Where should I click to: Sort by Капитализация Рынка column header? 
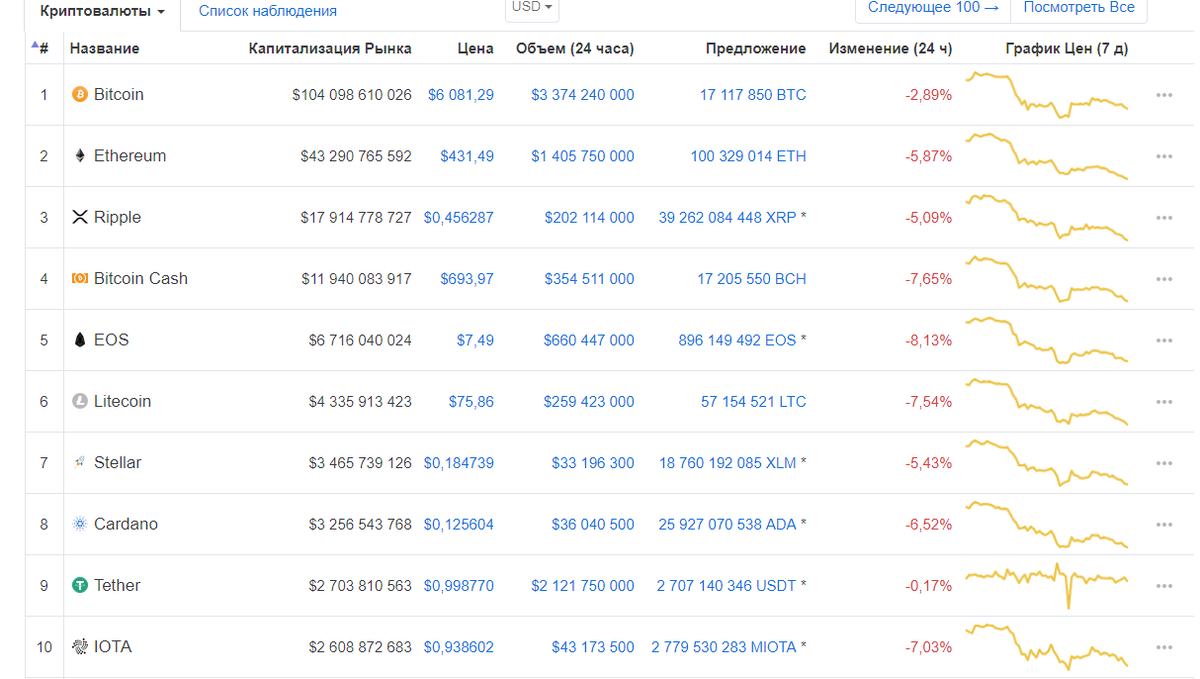(330, 48)
